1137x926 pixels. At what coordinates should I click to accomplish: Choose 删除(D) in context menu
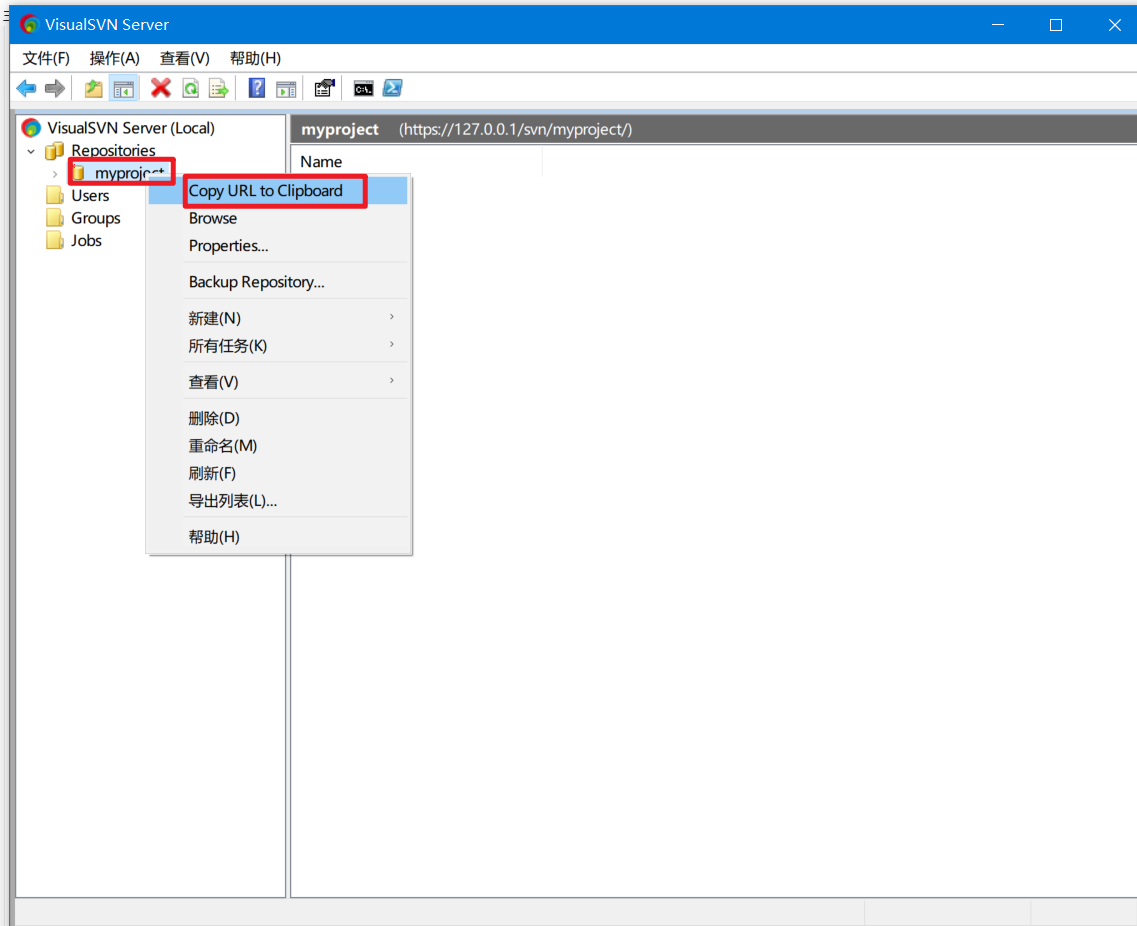pos(278,418)
